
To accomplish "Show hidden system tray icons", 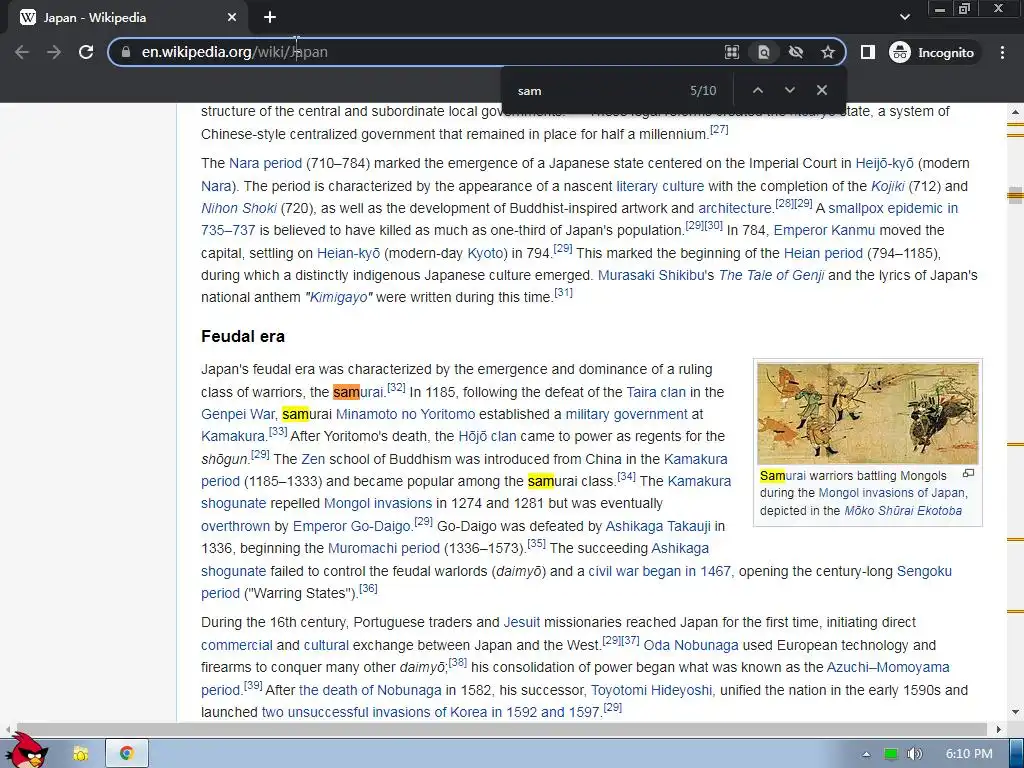I will (866, 754).
